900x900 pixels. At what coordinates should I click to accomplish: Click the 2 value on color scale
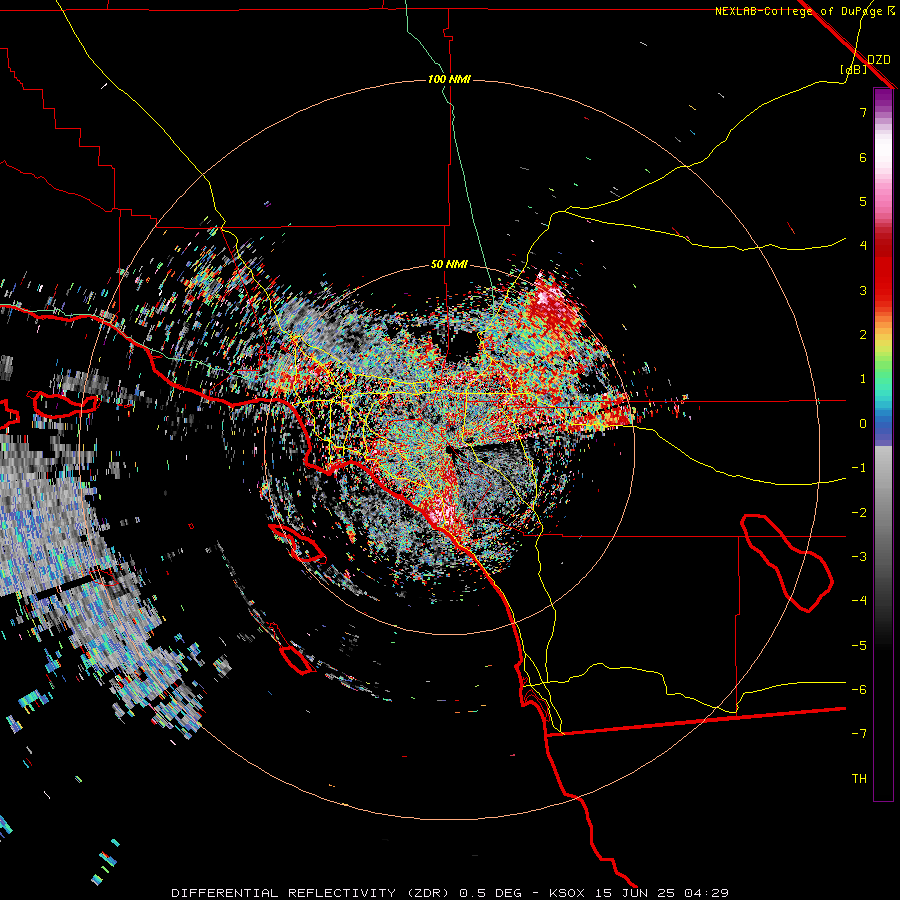click(863, 335)
